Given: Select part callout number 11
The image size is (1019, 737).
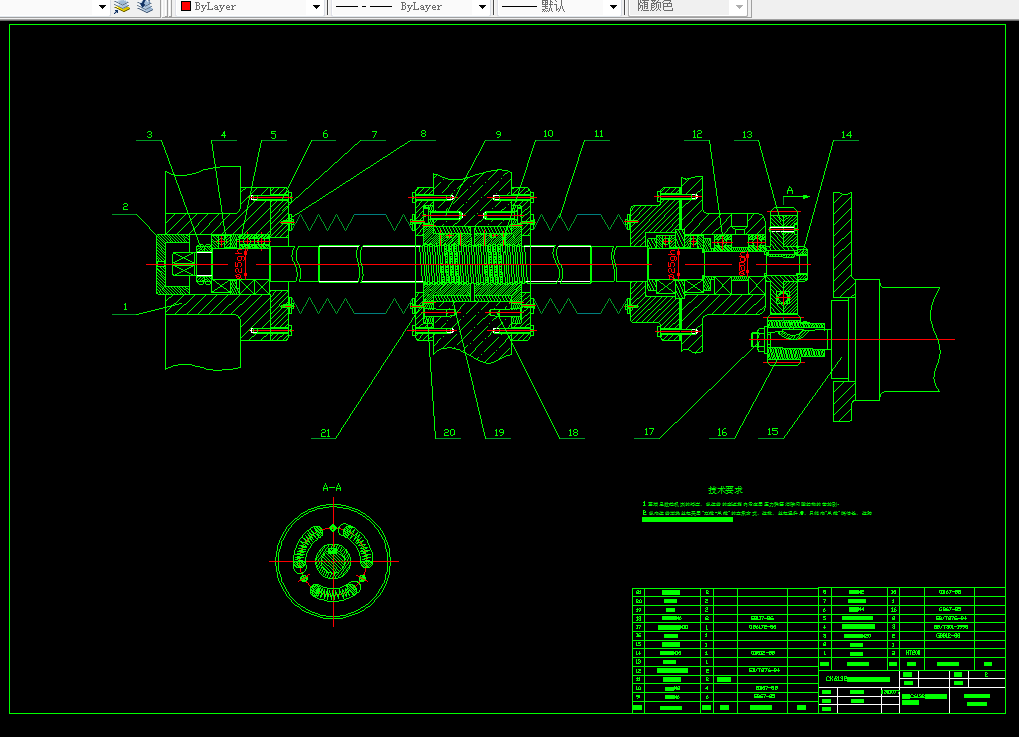Looking at the screenshot, I should coord(599,133).
